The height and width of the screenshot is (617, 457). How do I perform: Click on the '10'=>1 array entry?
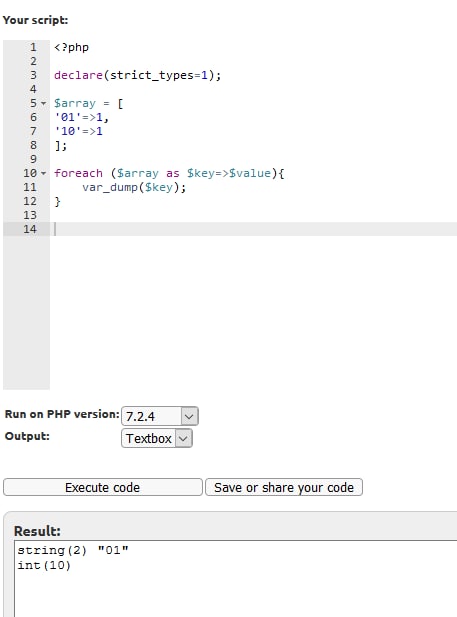78,131
